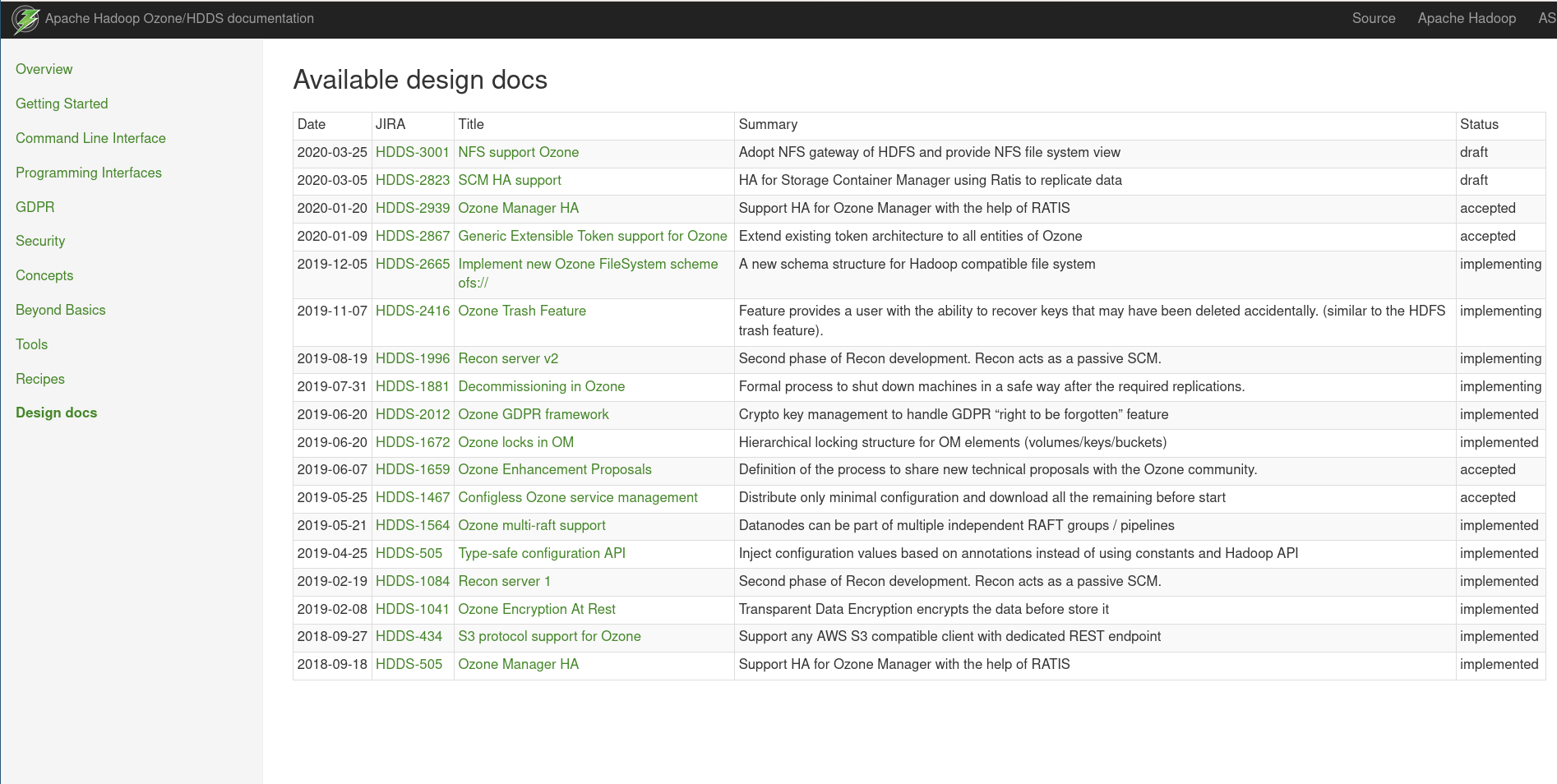The image size is (1557, 784).
Task: Open Ozone GDPR framework doc
Action: [x=534, y=414]
